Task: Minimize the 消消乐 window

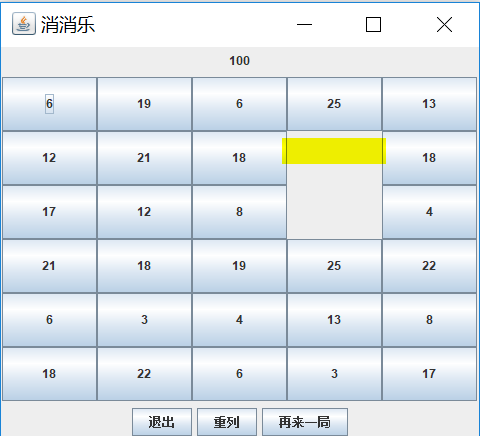Action: click(x=304, y=24)
